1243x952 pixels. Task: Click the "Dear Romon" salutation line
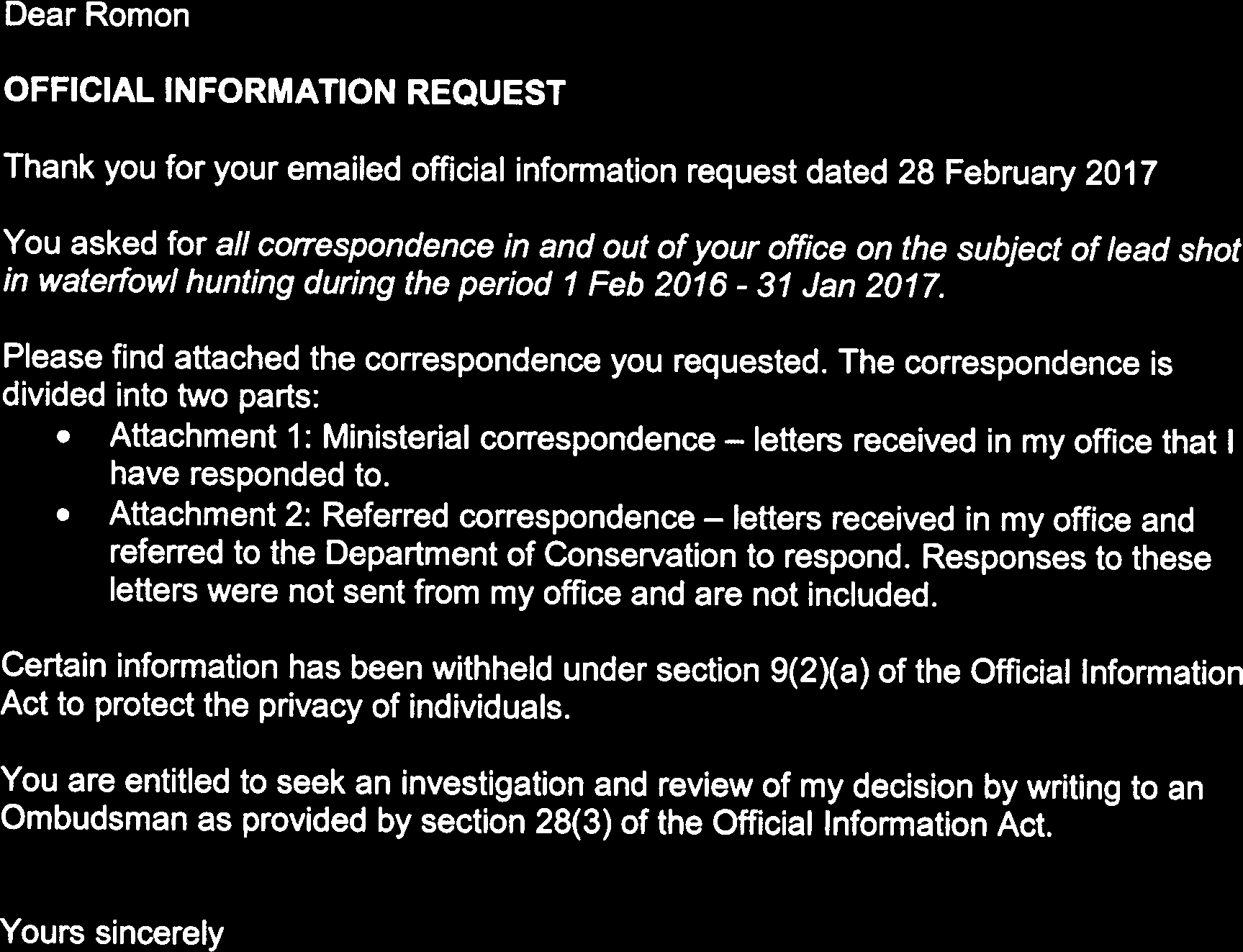pyautogui.click(x=96, y=16)
